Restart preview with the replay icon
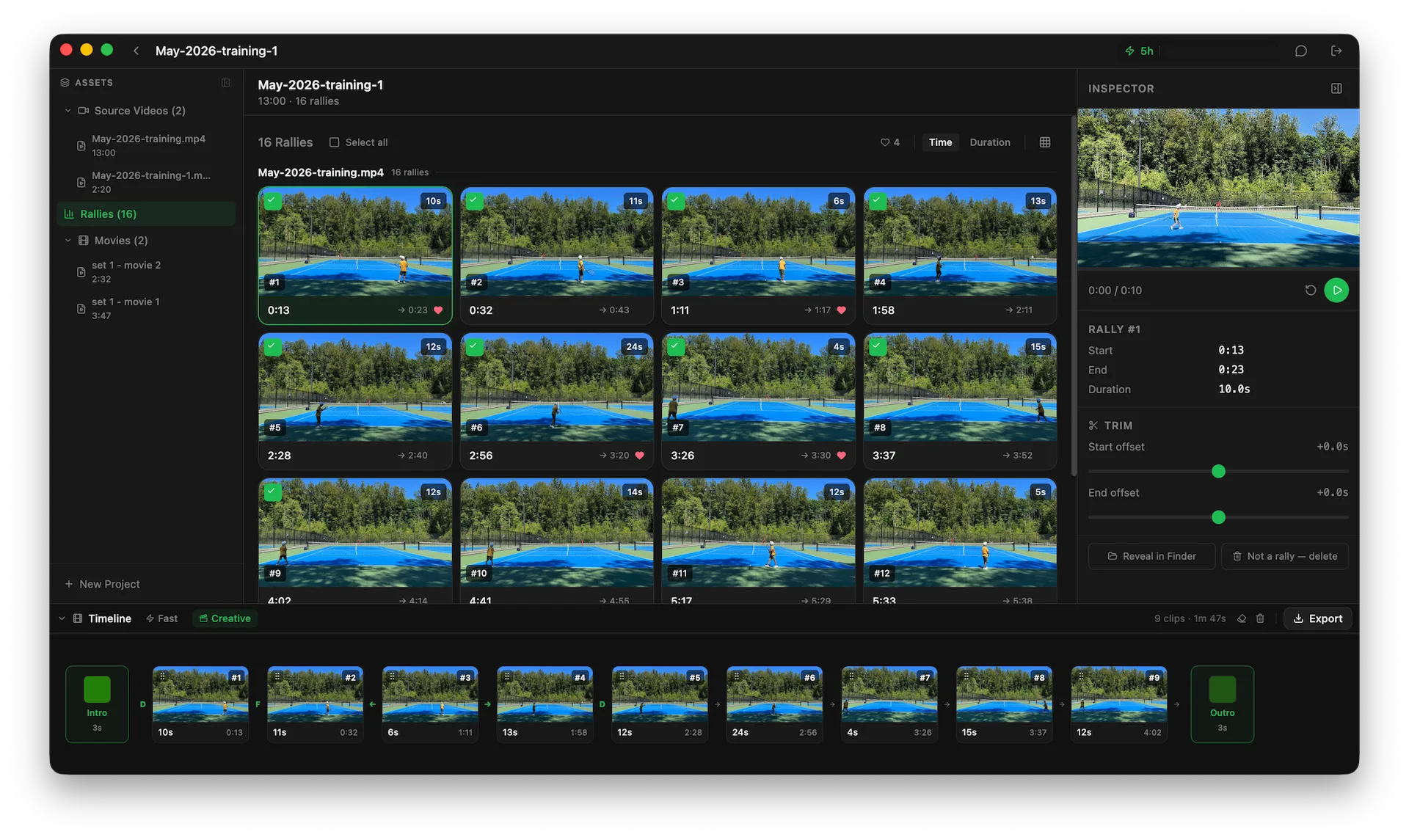 [x=1311, y=291]
